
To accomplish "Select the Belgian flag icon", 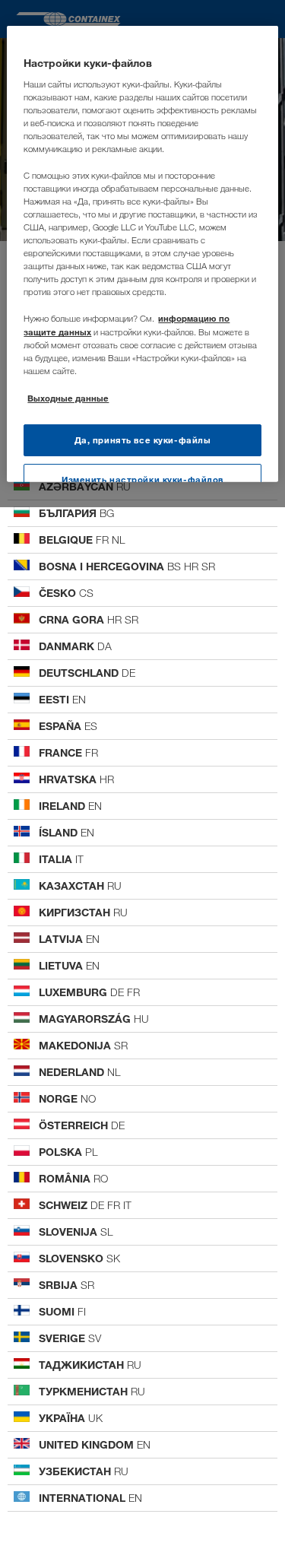I will (x=21, y=538).
